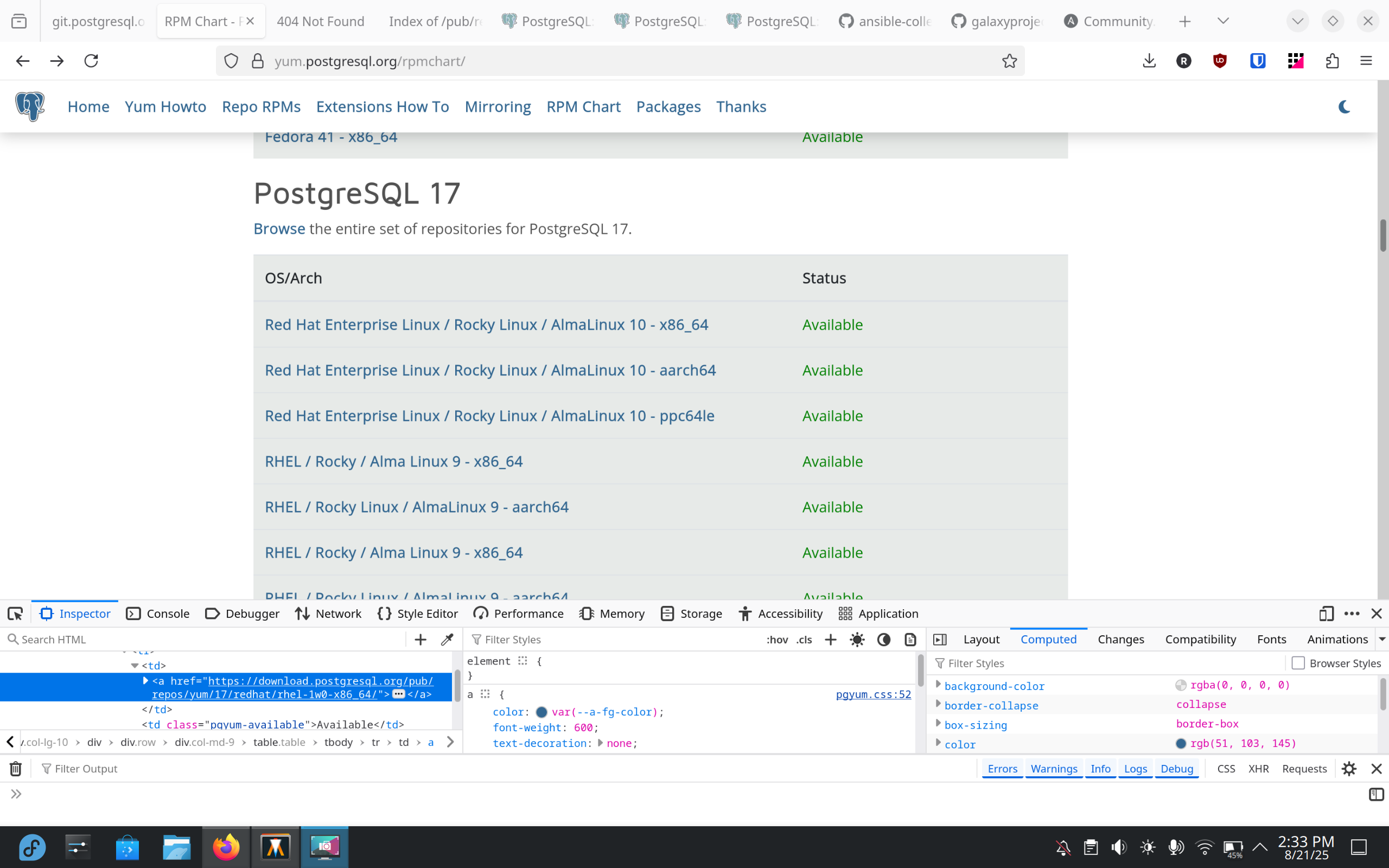Viewport: 1389px width, 868px height.
Task: Switch to the Network devtools tab
Action: [328, 614]
